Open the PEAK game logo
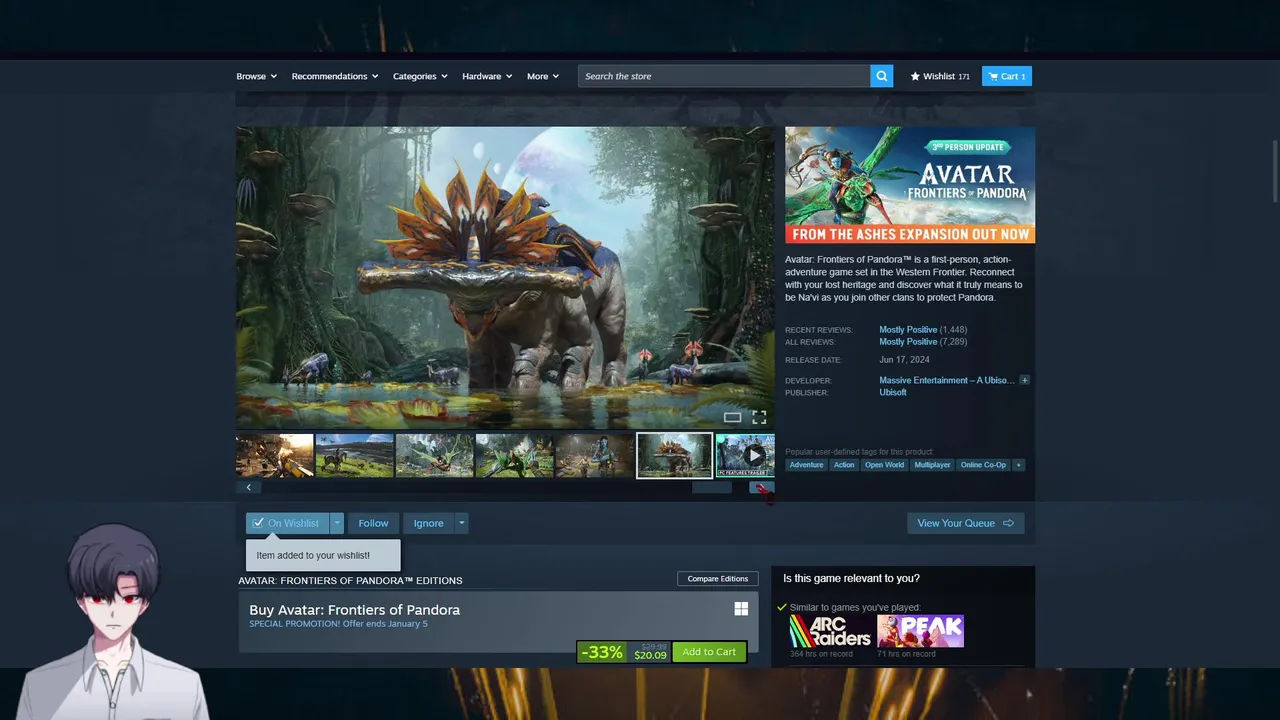1280x720 pixels. [x=920, y=631]
